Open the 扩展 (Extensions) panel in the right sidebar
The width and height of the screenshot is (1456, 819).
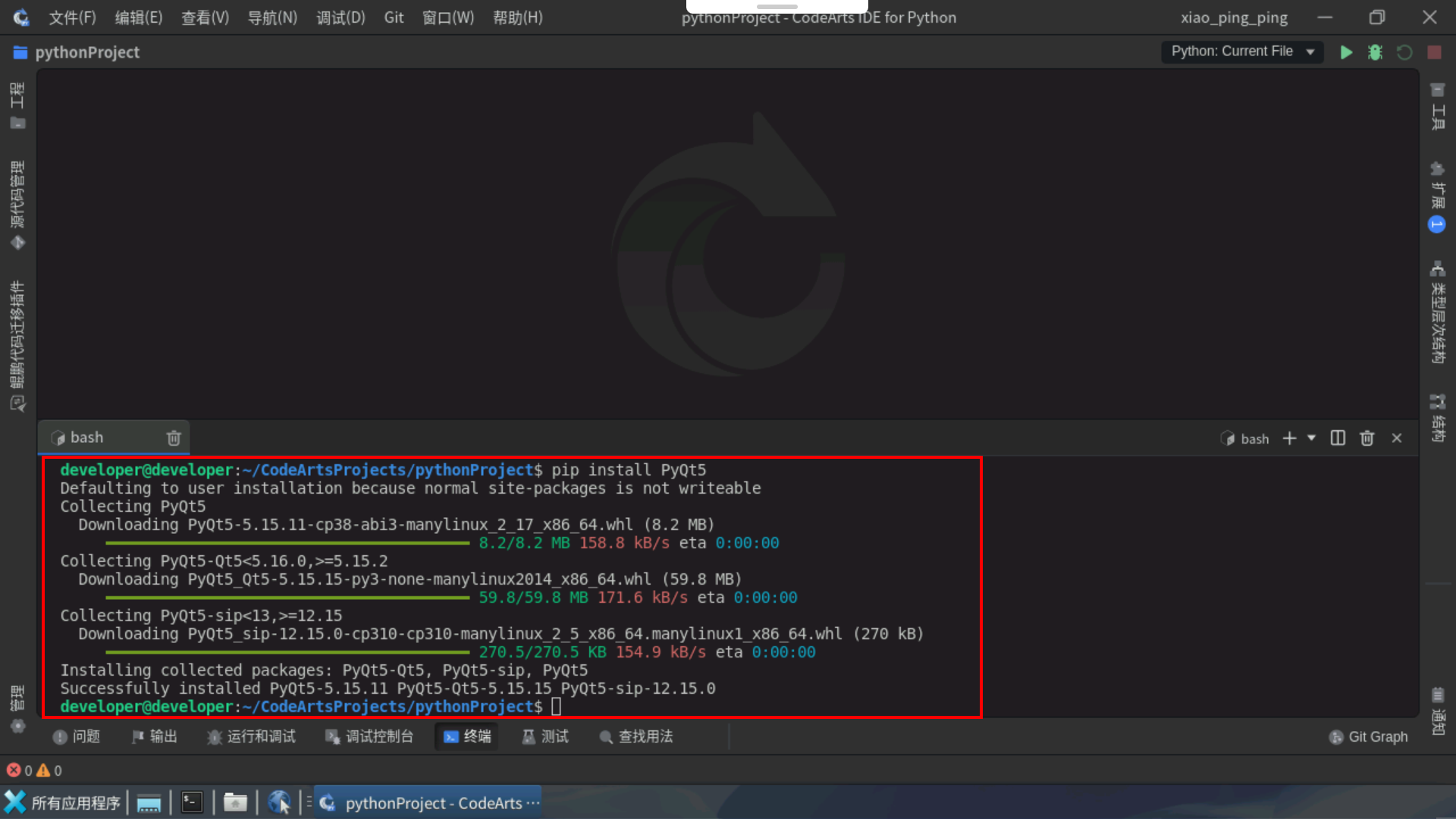click(1438, 186)
